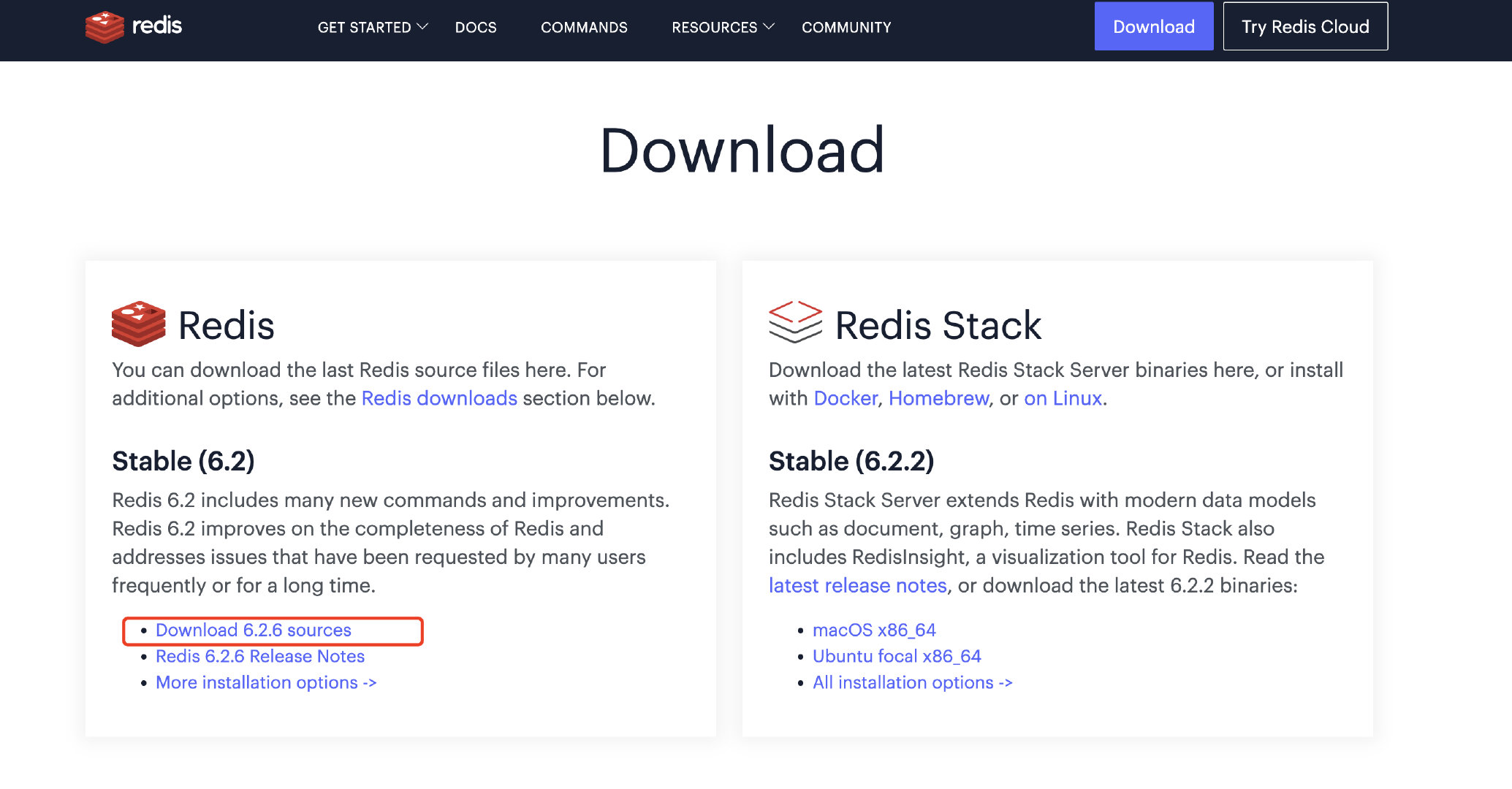Click the Redis card title text
Image resolution: width=1512 pixels, height=789 pixels.
227,325
